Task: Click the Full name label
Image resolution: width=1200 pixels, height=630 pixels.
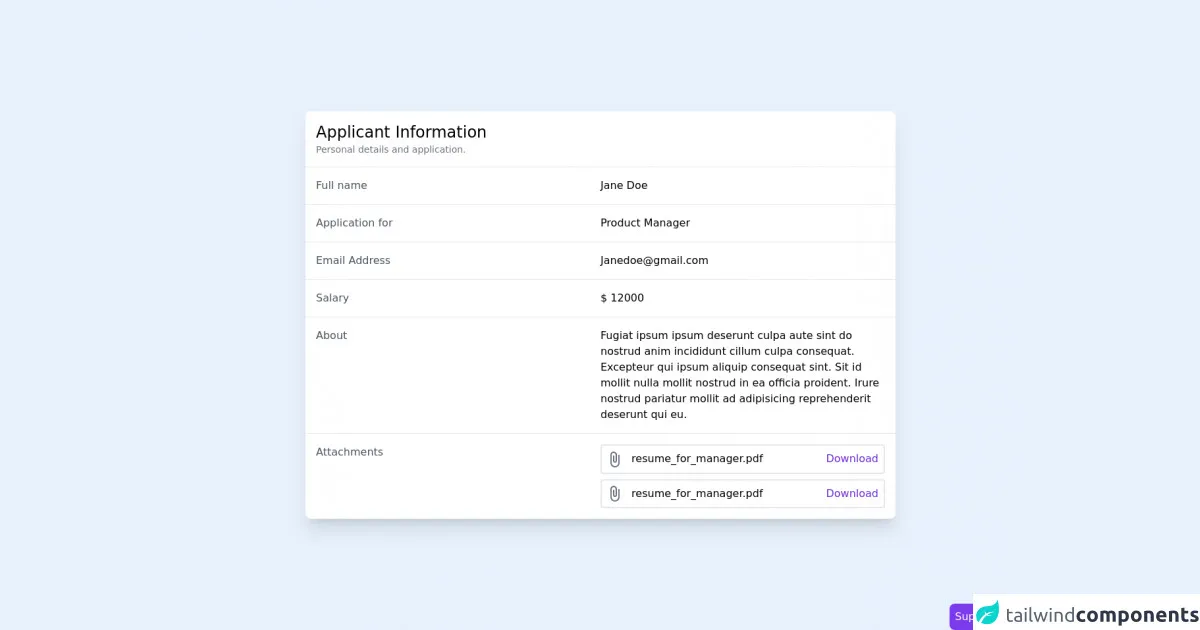Action: (342, 186)
